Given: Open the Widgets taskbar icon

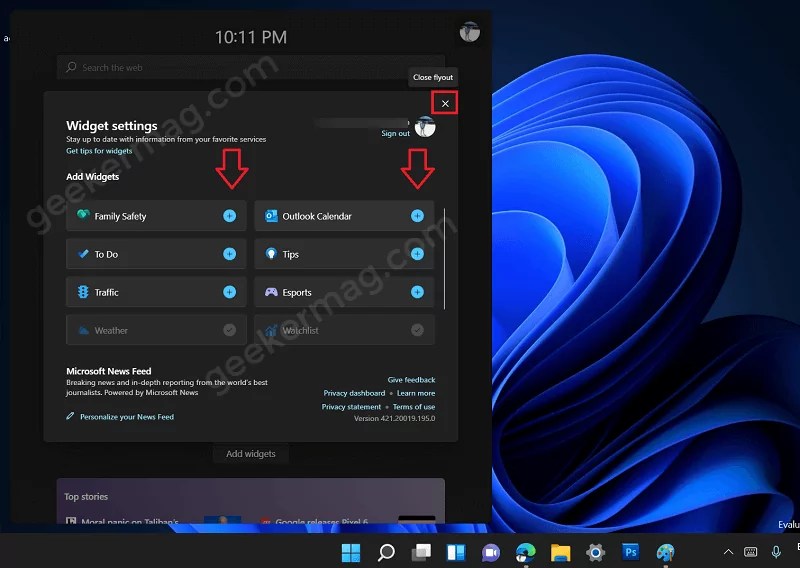Looking at the screenshot, I should (456, 552).
